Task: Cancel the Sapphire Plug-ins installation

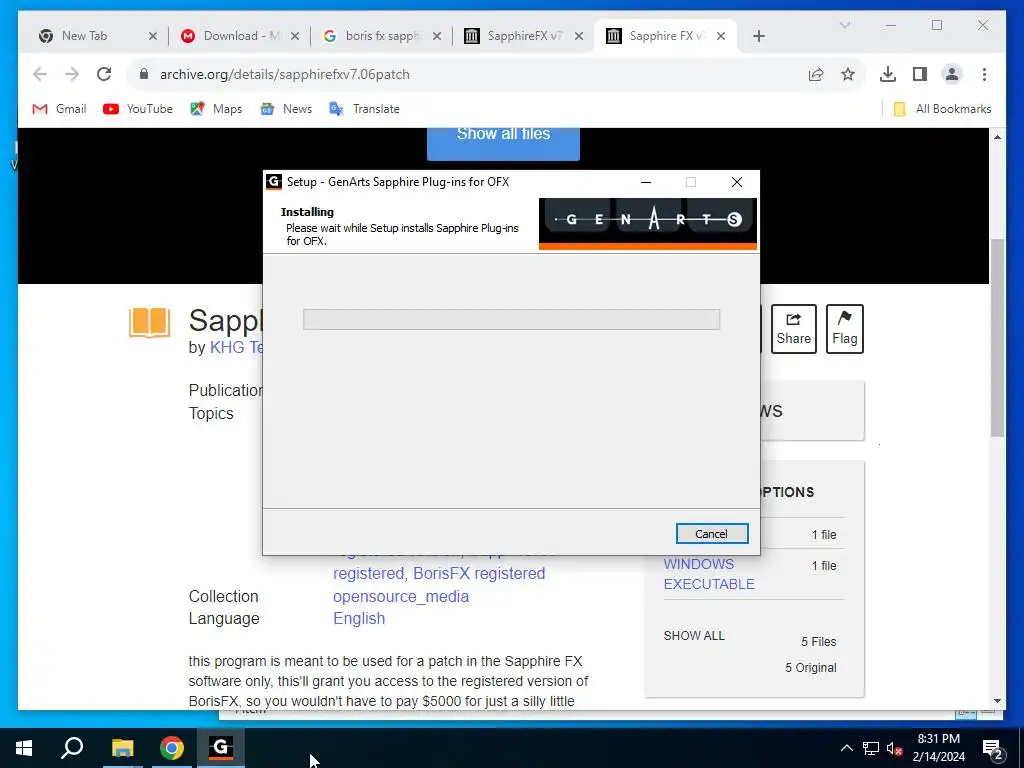Action: click(x=712, y=534)
